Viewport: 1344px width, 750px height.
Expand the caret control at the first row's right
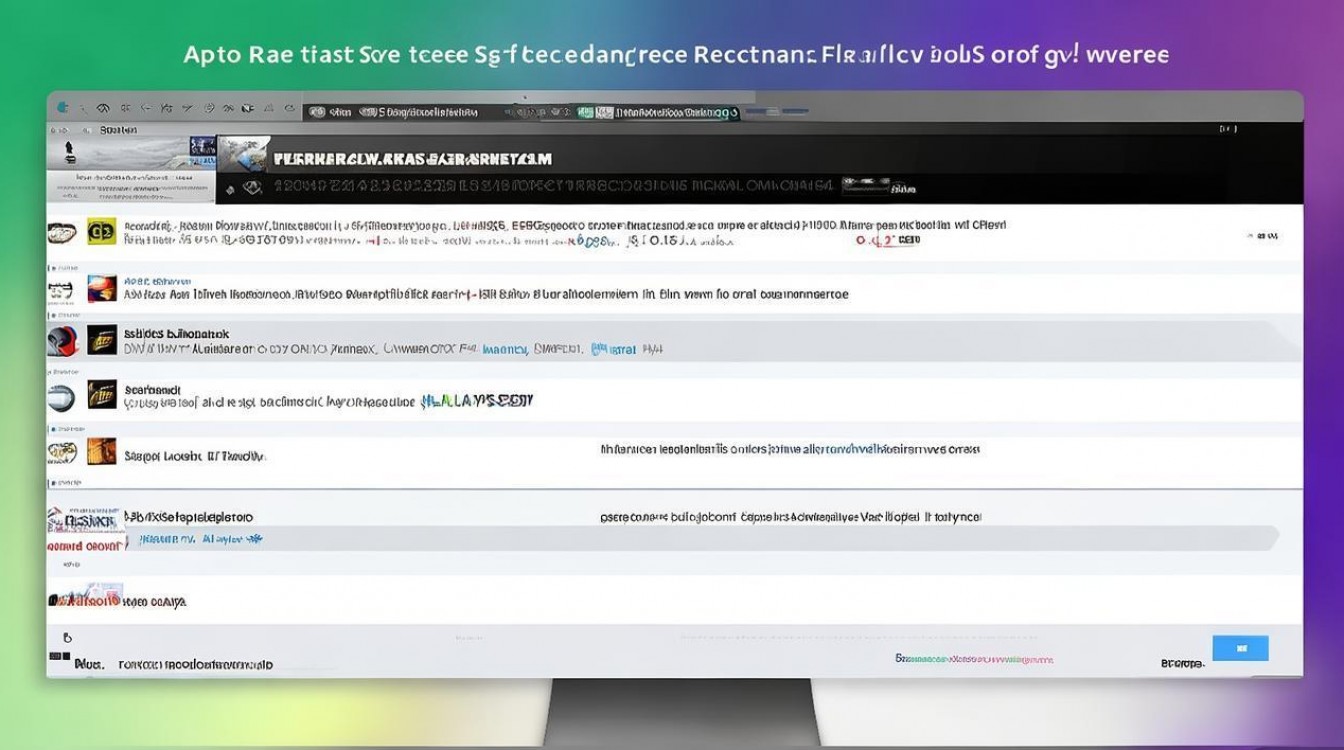[1262, 236]
